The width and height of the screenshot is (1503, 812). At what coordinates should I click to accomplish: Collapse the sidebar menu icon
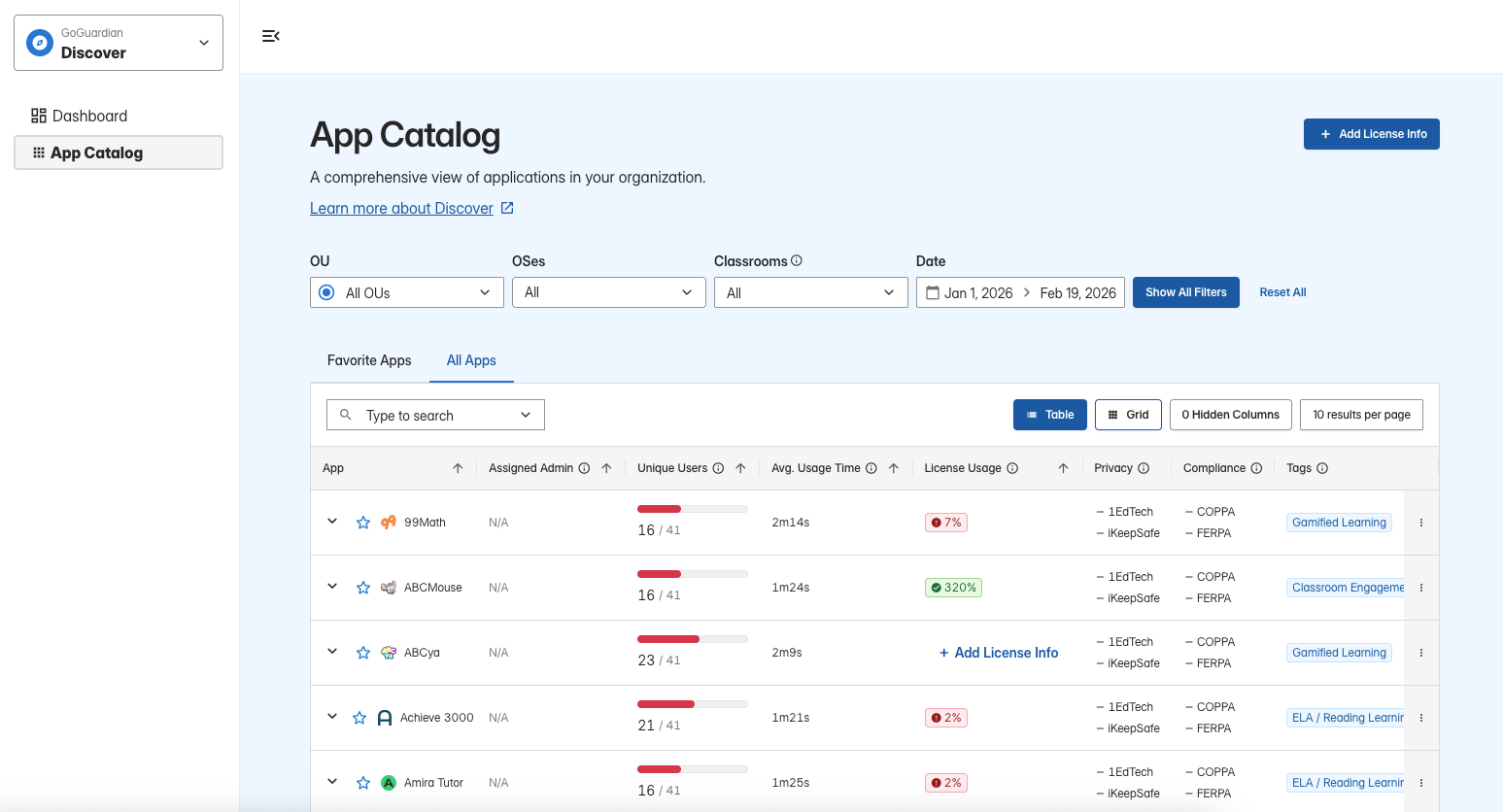[271, 36]
